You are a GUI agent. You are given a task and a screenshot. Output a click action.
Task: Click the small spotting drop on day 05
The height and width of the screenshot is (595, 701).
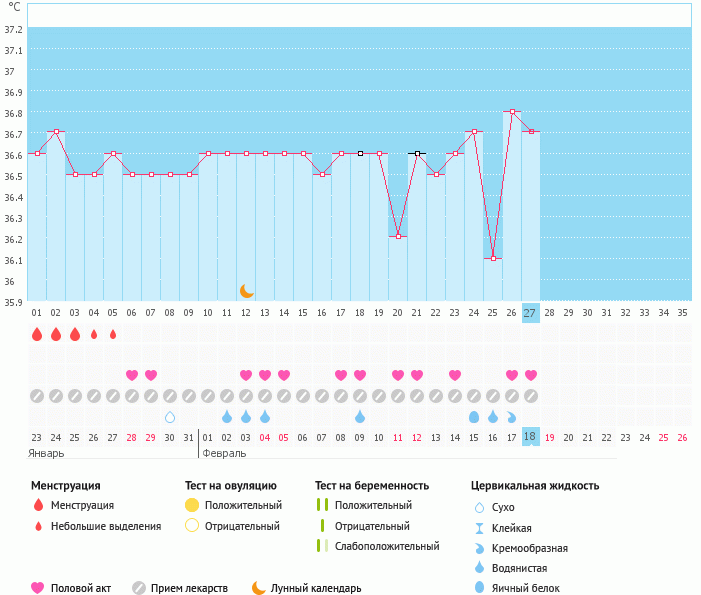(113, 334)
